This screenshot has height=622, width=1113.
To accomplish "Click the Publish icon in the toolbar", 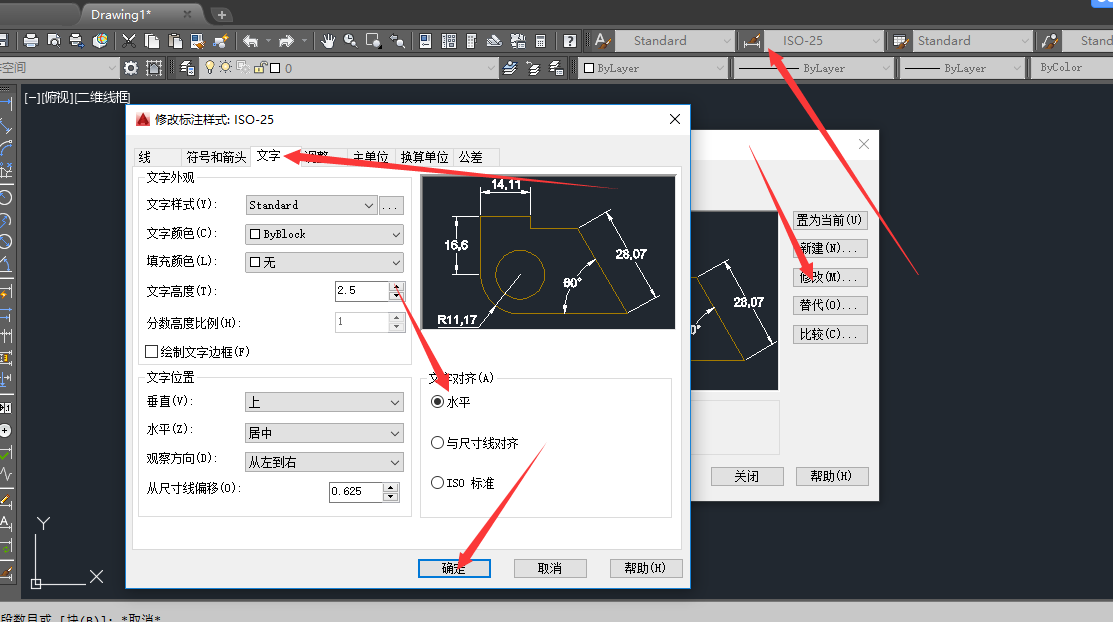I will pyautogui.click(x=77, y=40).
